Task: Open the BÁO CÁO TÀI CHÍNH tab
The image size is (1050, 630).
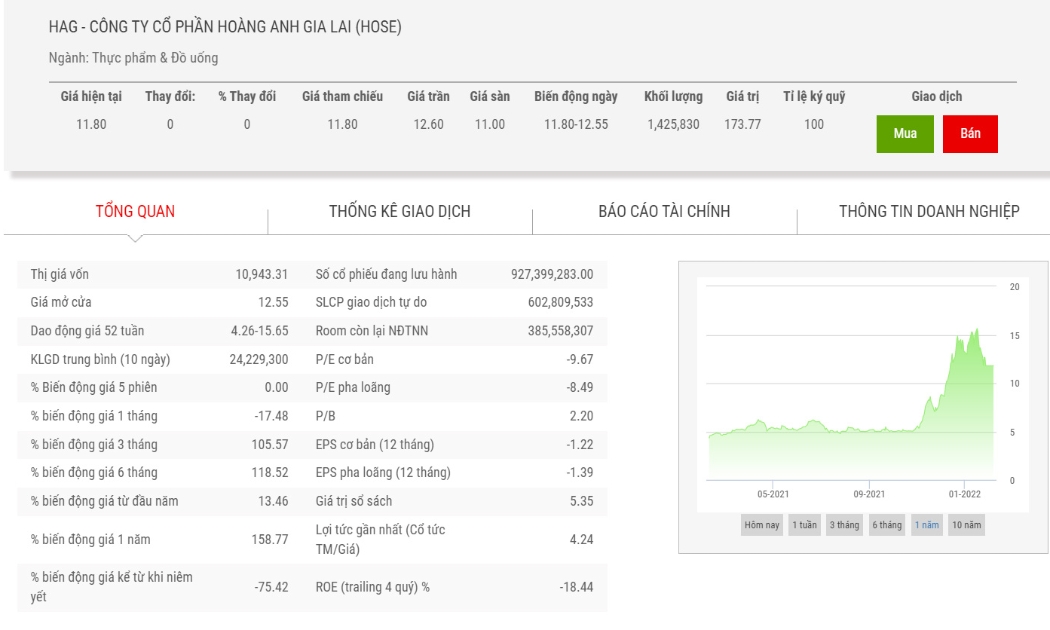Action: 664,212
